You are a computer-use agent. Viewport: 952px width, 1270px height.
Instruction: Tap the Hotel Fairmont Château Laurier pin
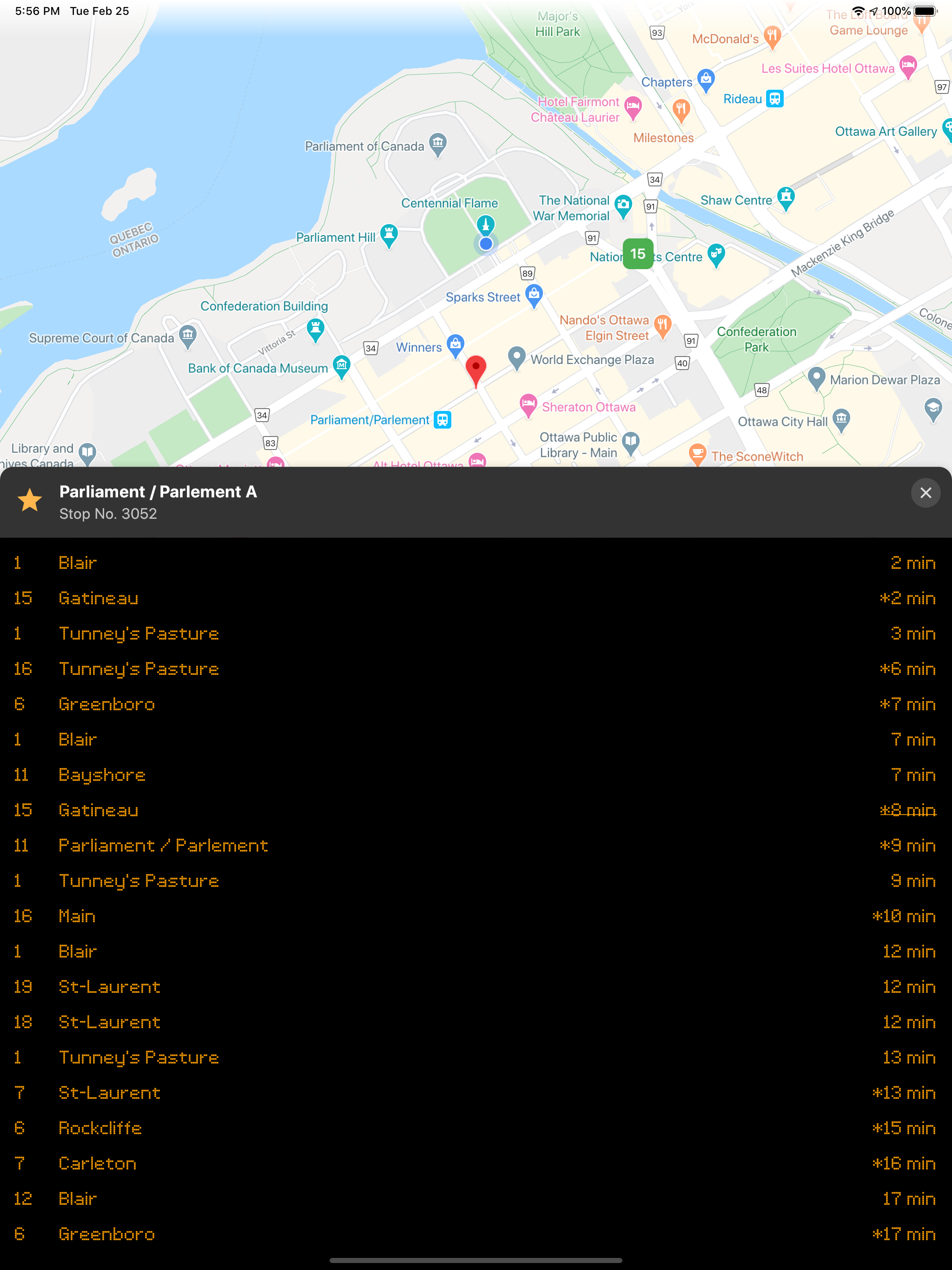point(633,108)
